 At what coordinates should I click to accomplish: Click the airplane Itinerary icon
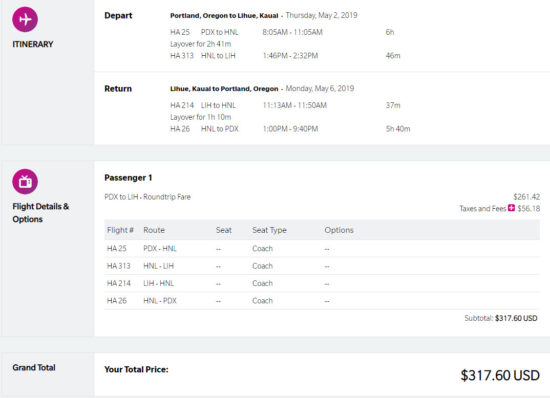point(25,19)
